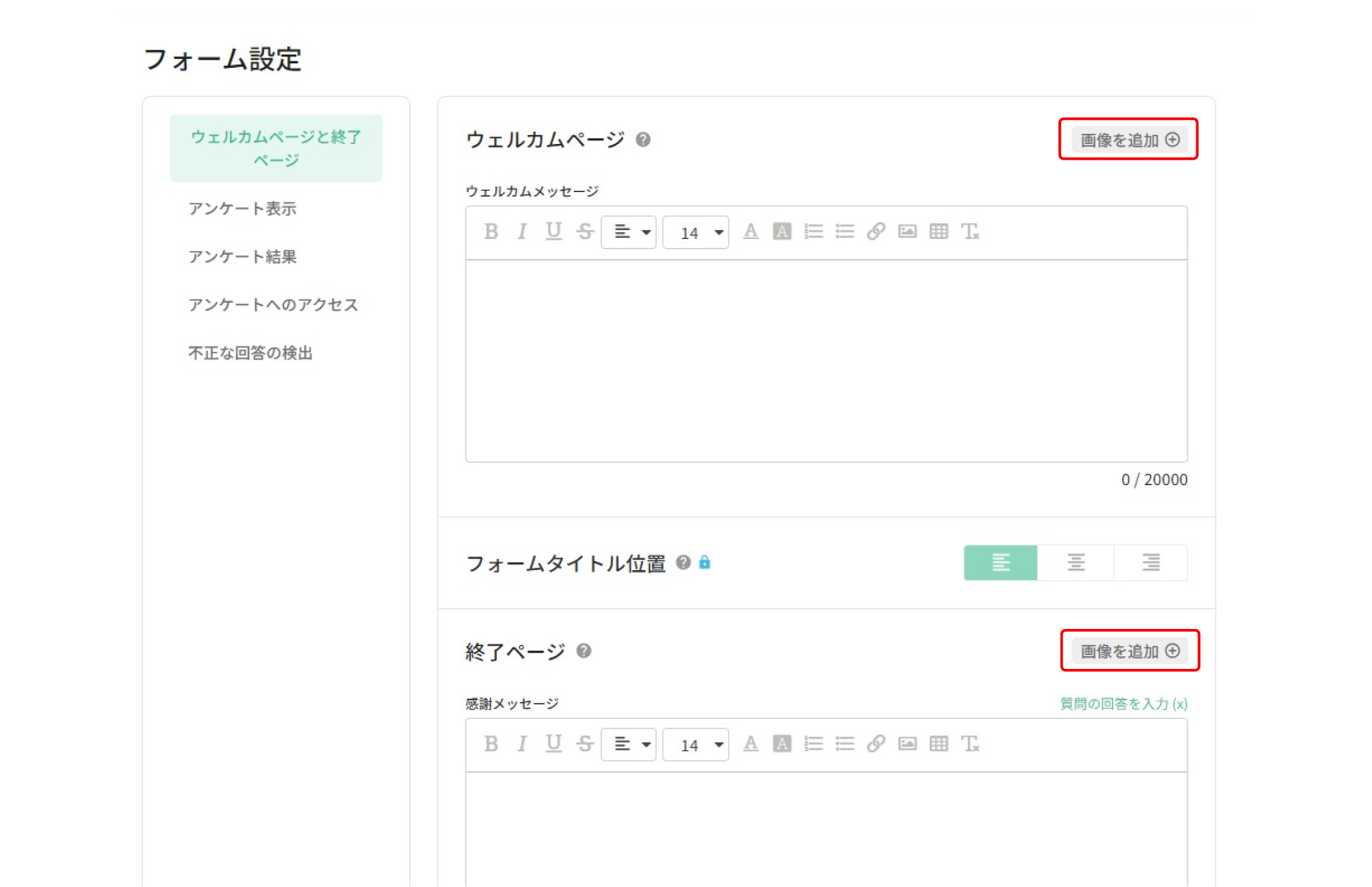Insert numbered list in welcome message editor
The height and width of the screenshot is (887, 1372).
pos(813,232)
